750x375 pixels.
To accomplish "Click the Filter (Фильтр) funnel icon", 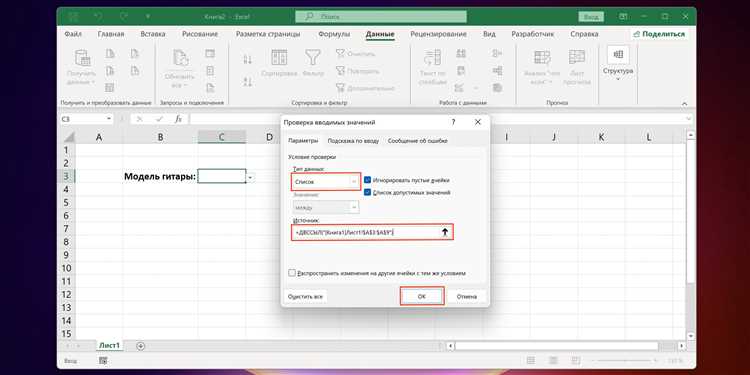I will 313,57.
